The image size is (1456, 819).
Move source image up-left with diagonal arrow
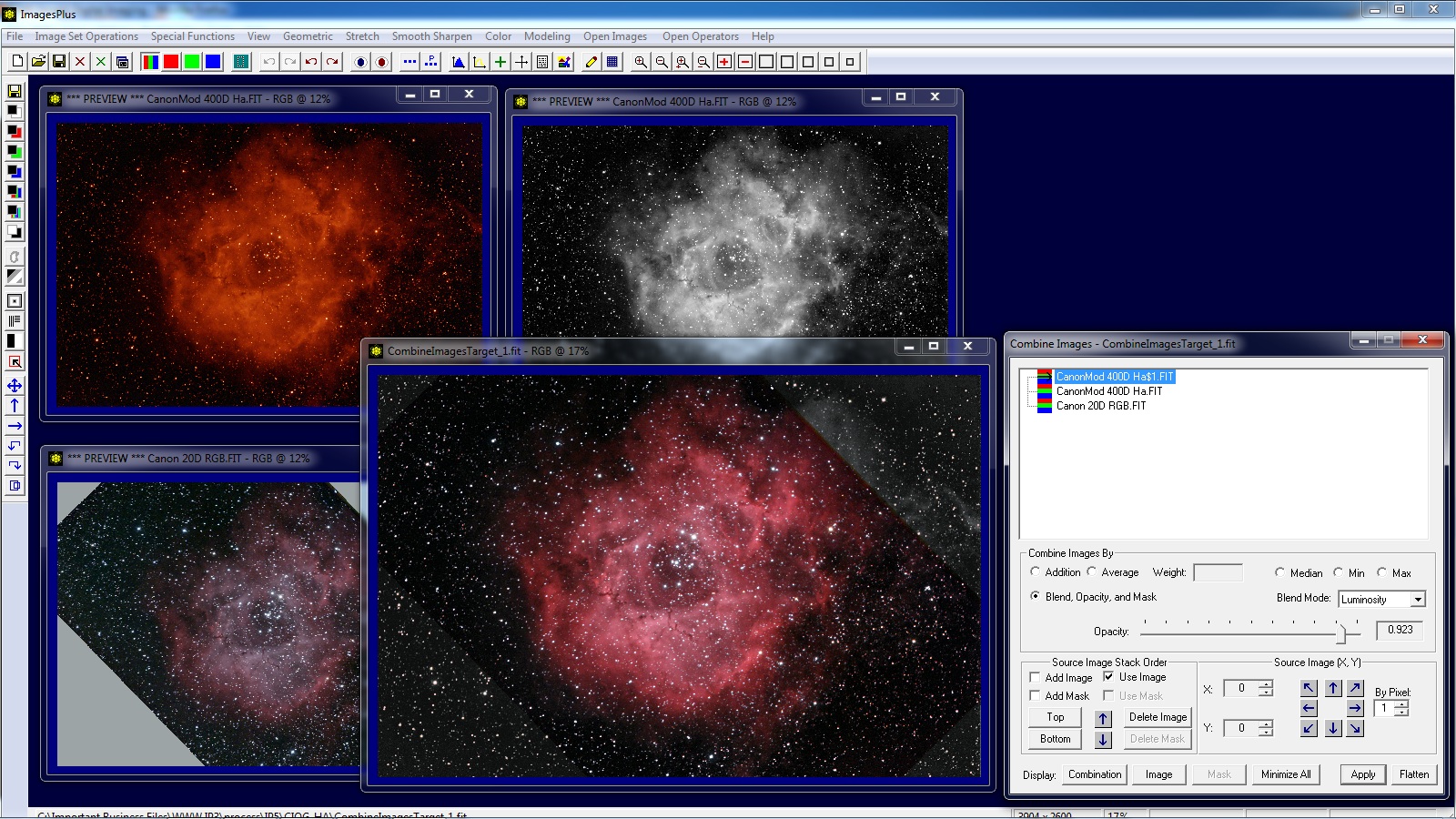pos(1309,688)
